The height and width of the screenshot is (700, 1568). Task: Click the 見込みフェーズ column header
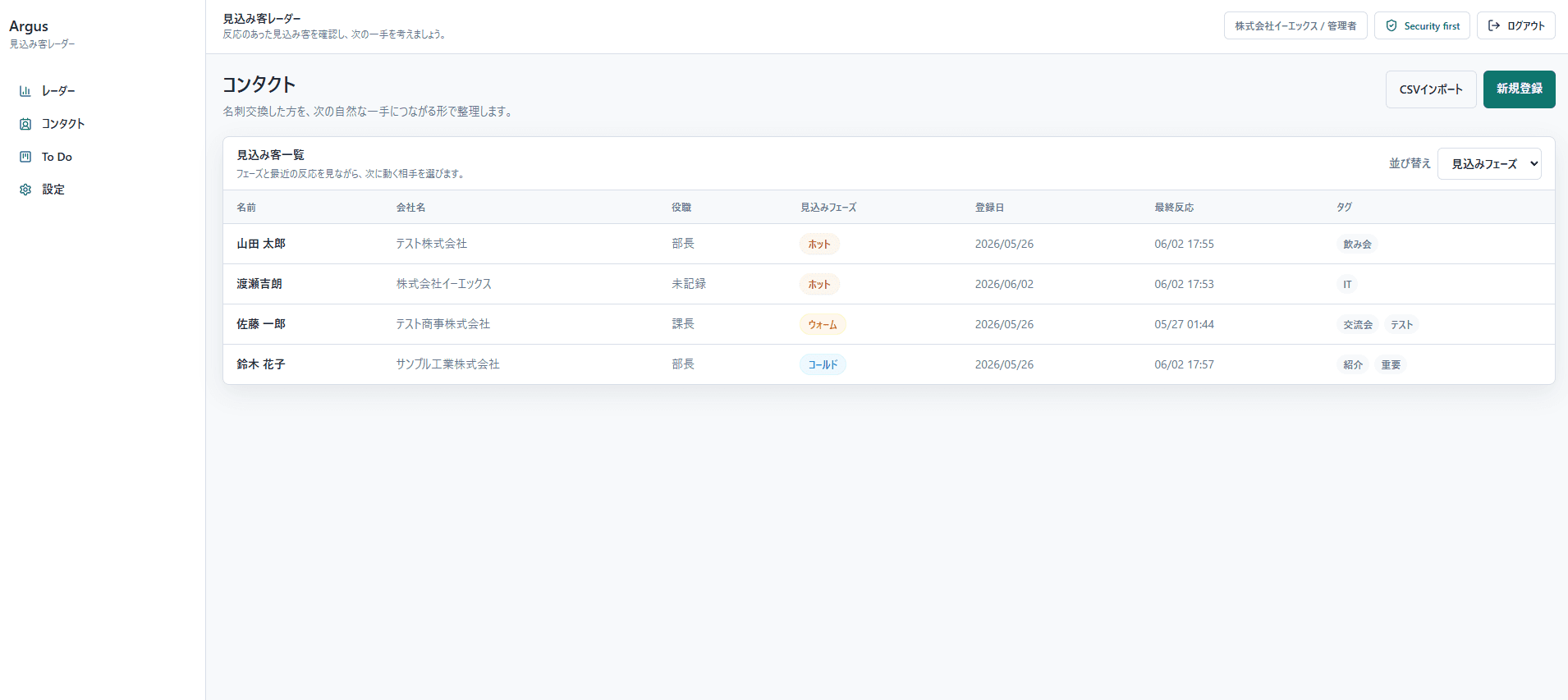828,208
